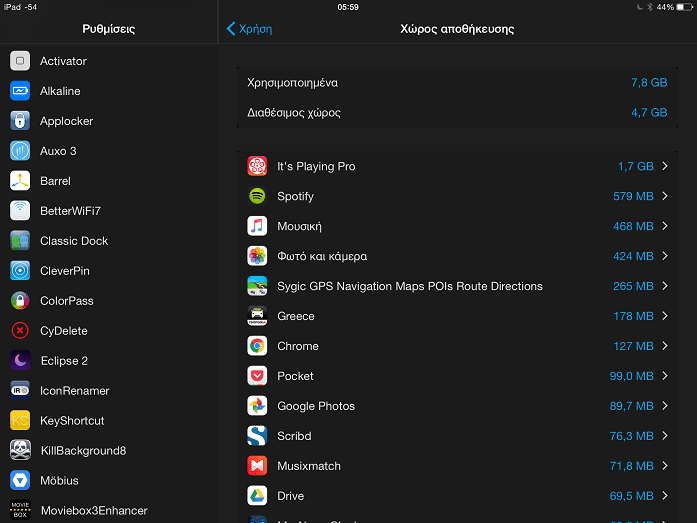Go back to Χρήση screen
The image size is (697, 523).
pos(249,29)
